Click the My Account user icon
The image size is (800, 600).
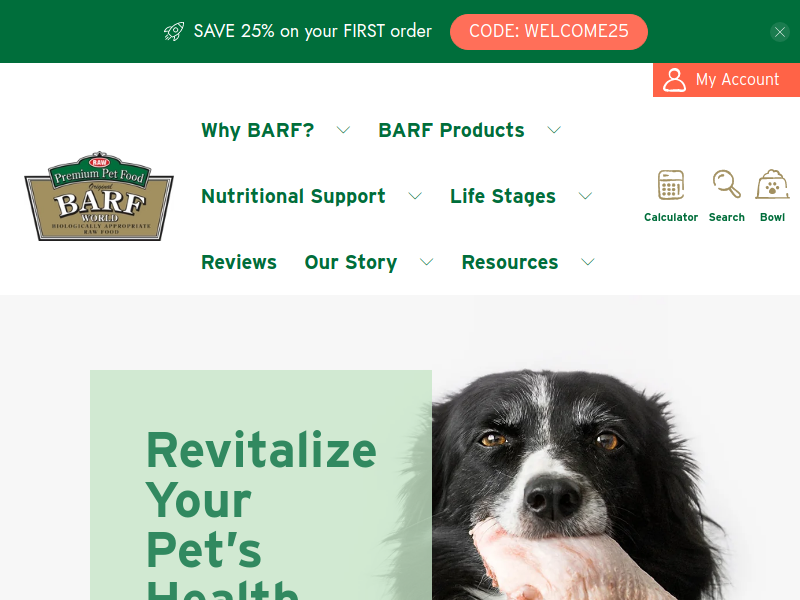674,80
